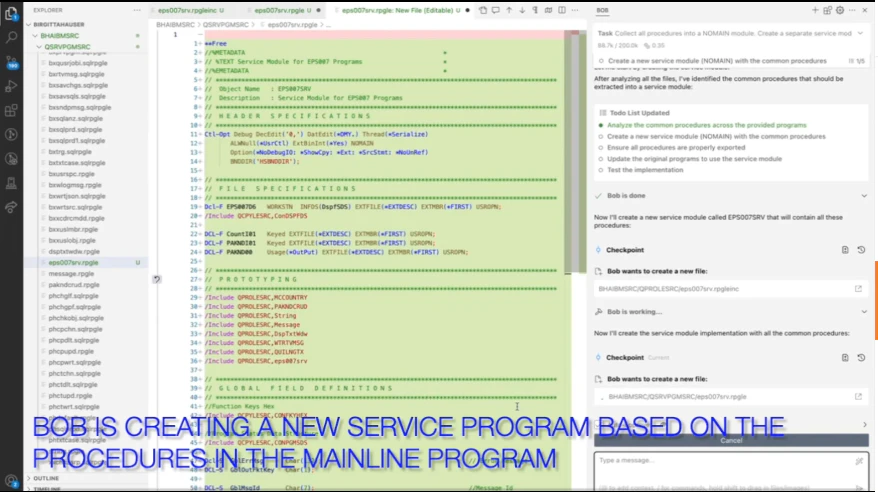The width and height of the screenshot is (878, 492).
Task: Click BHAIBMSRC/QSRVPGMSRC/eps007srv.rpgle file path
Action: [677, 396]
